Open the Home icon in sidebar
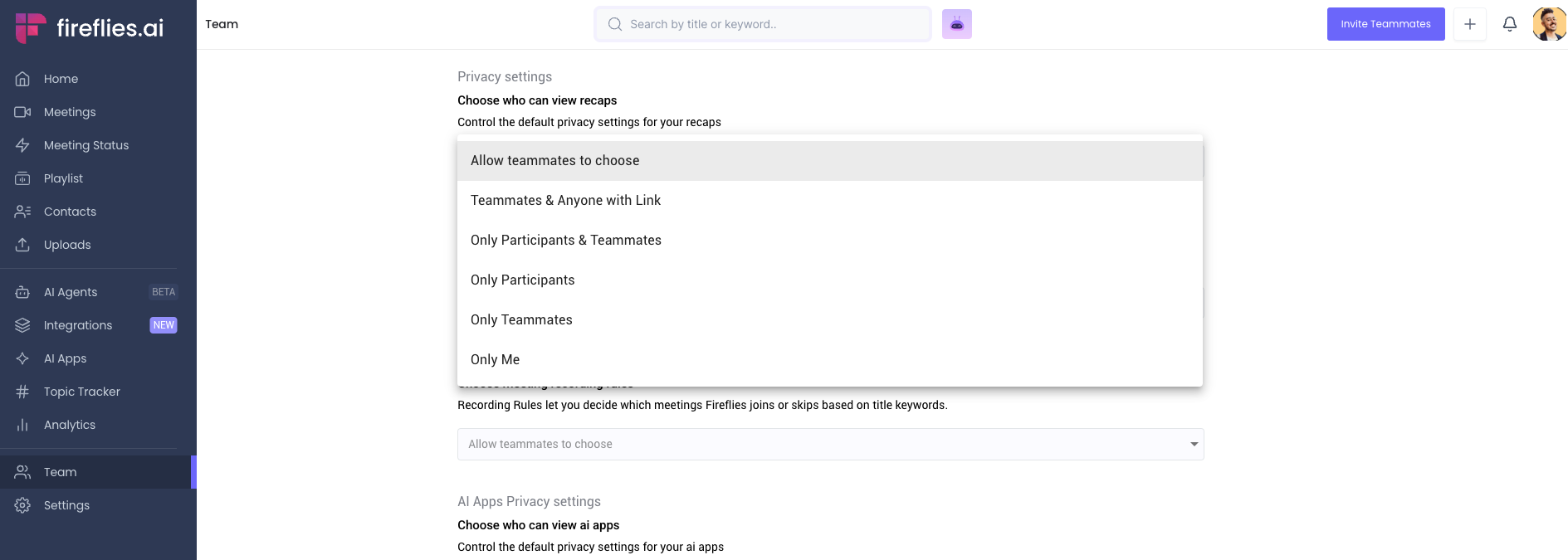1568x560 pixels. (22, 79)
